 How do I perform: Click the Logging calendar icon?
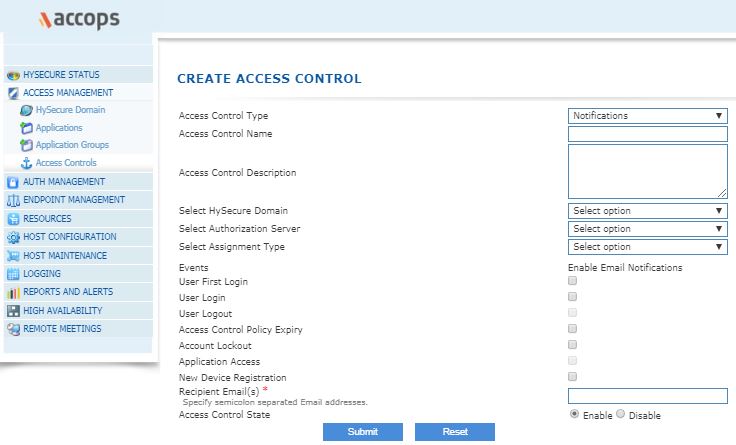(13, 274)
